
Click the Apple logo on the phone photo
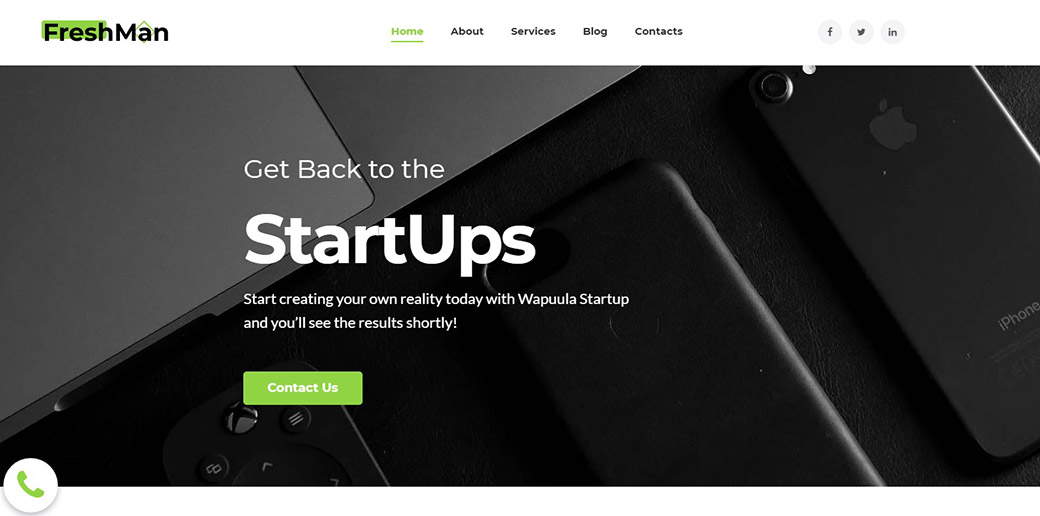pyautogui.click(x=893, y=124)
